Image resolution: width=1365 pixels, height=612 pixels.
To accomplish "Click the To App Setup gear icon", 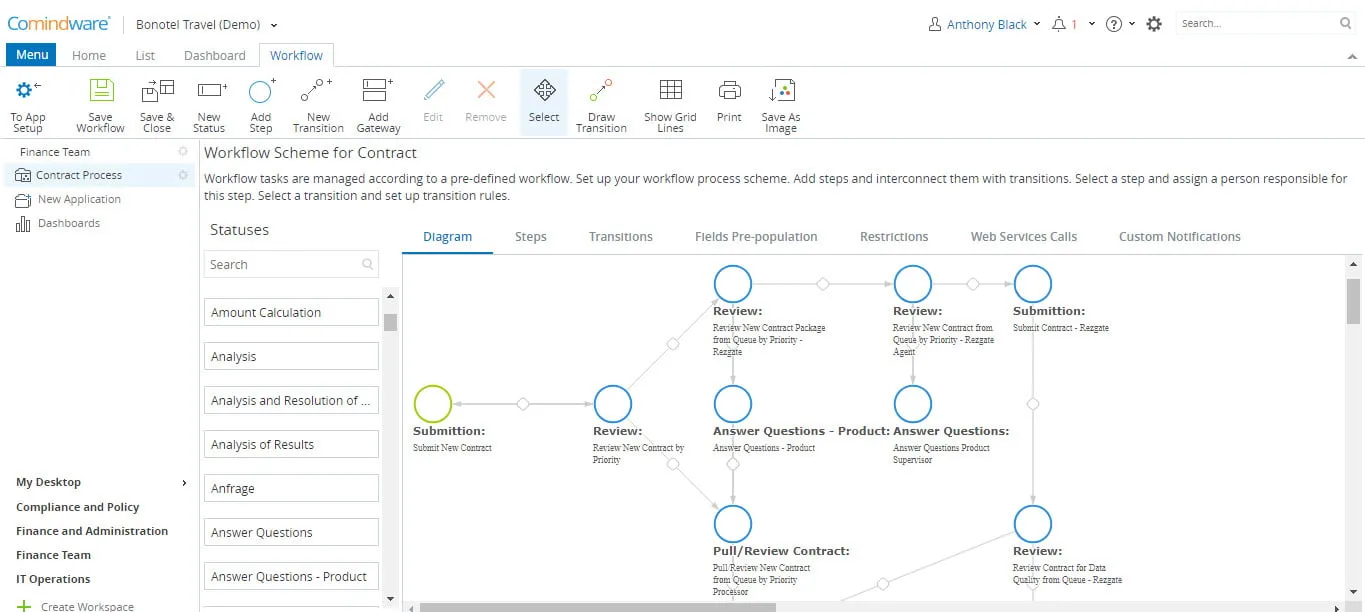I will 28,91.
